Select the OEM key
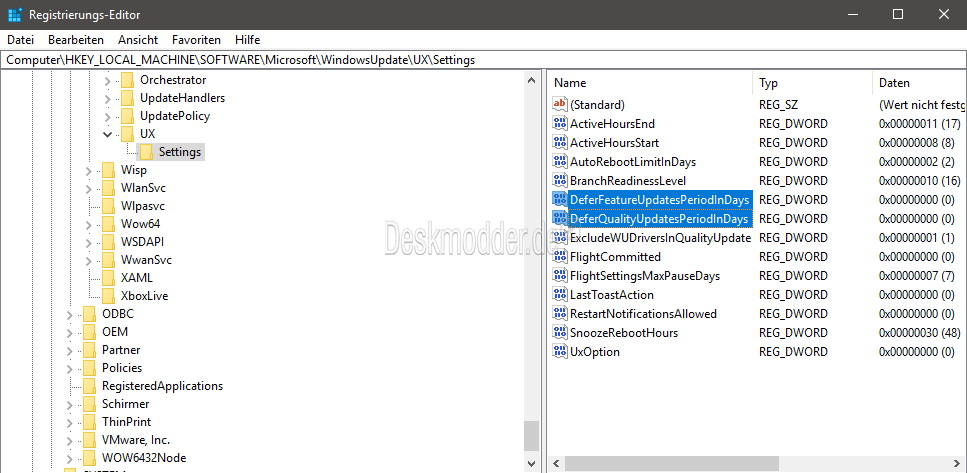 (x=115, y=332)
